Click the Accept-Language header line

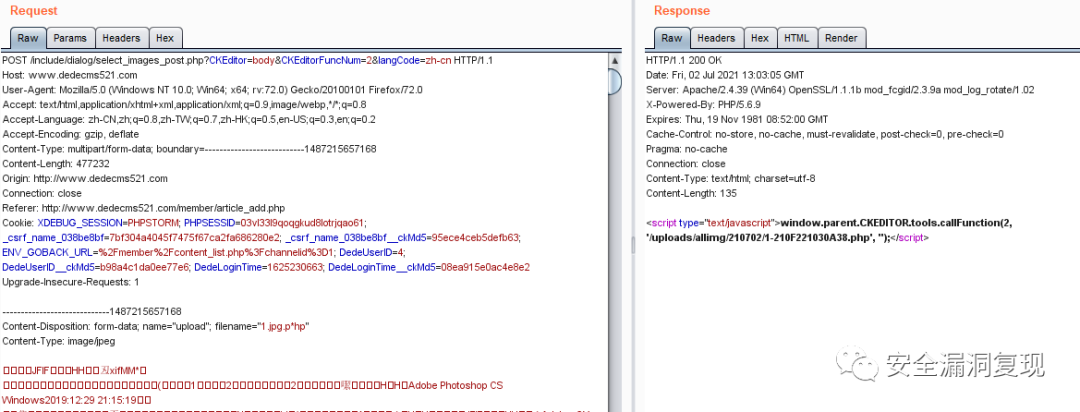(x=189, y=119)
